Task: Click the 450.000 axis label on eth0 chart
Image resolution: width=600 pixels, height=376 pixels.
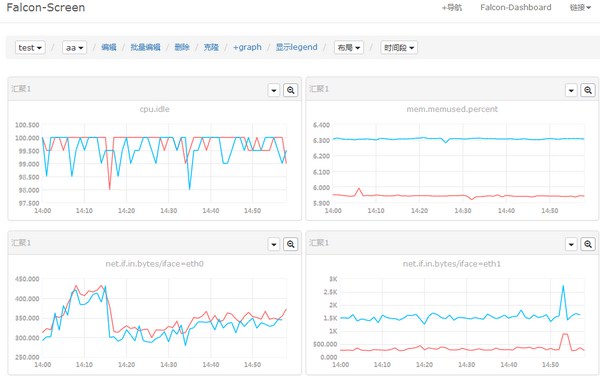Action: coord(27,279)
